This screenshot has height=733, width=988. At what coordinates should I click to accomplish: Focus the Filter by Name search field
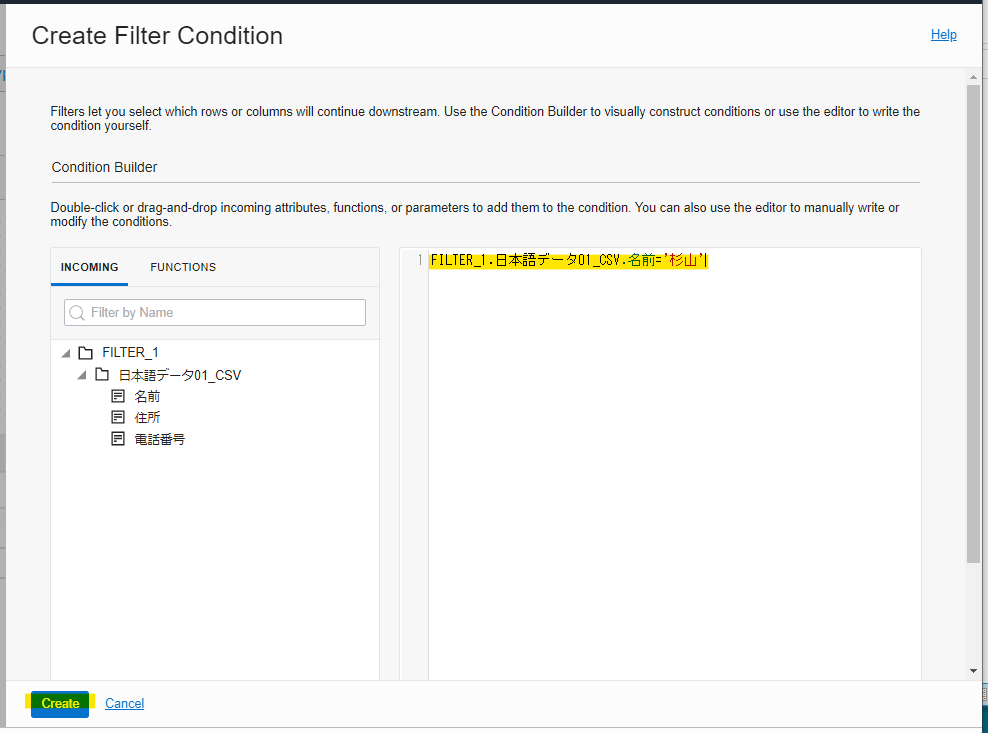point(215,313)
